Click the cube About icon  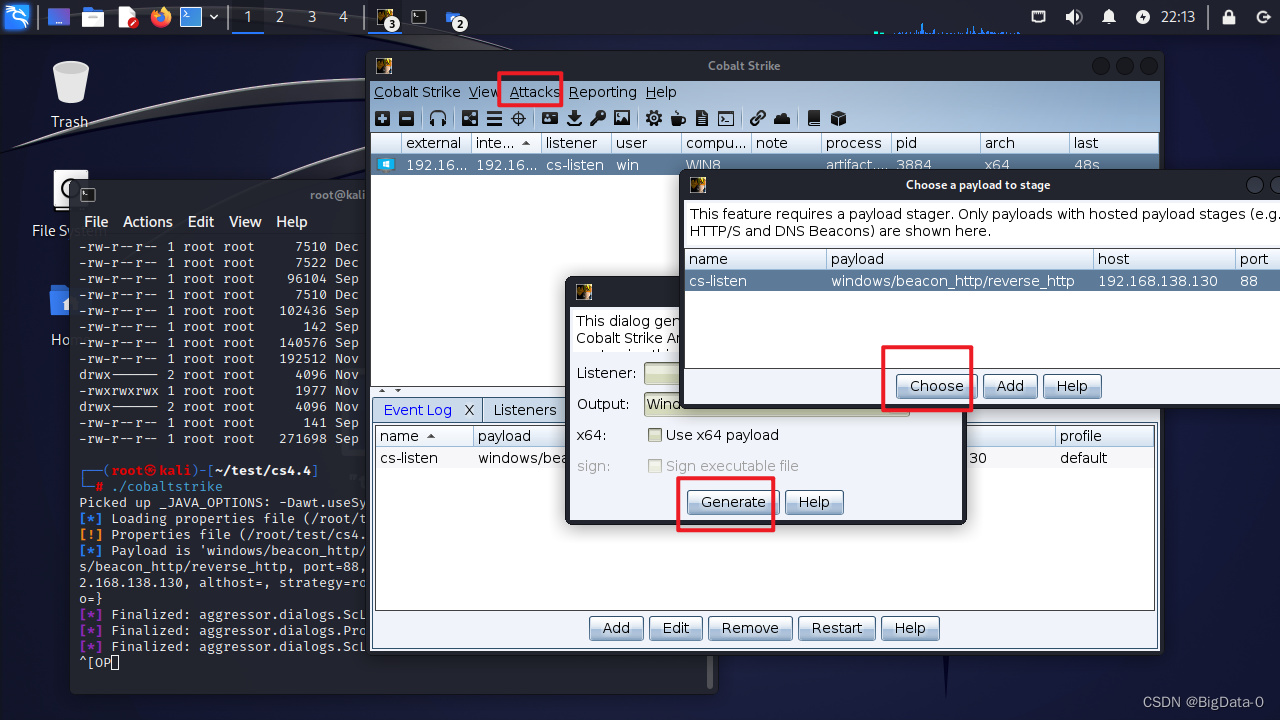coord(838,118)
